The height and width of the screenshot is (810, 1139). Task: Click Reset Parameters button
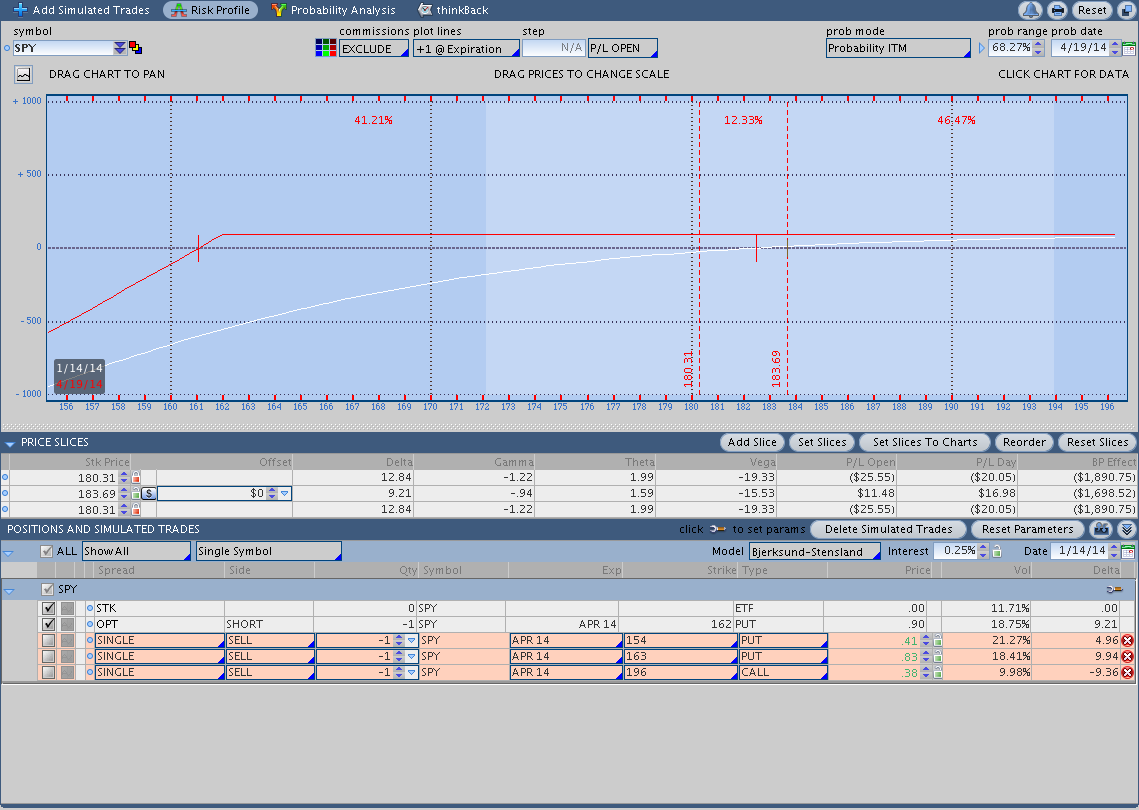(1027, 529)
